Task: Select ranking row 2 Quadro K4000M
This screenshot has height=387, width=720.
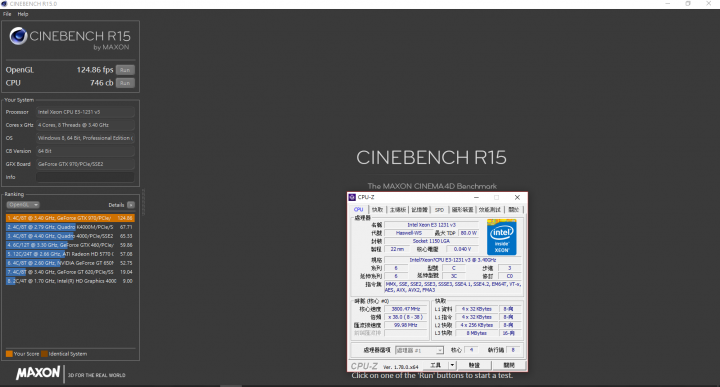Action: [70, 227]
